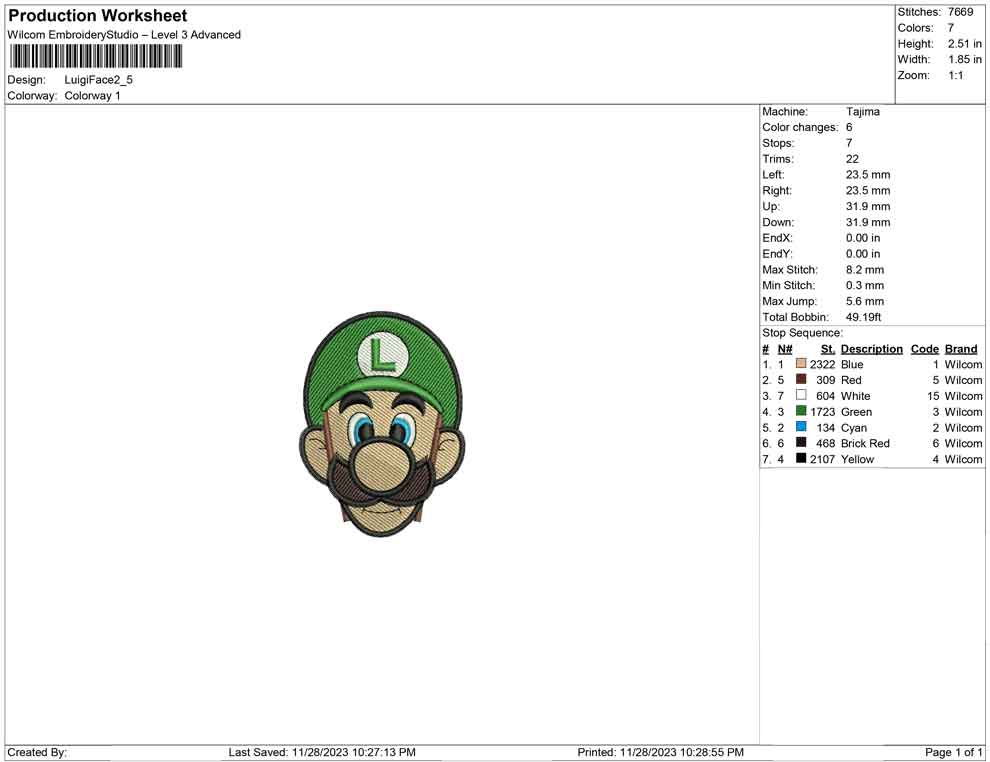
Task: Click the Colorway 1 value
Action: 92,96
